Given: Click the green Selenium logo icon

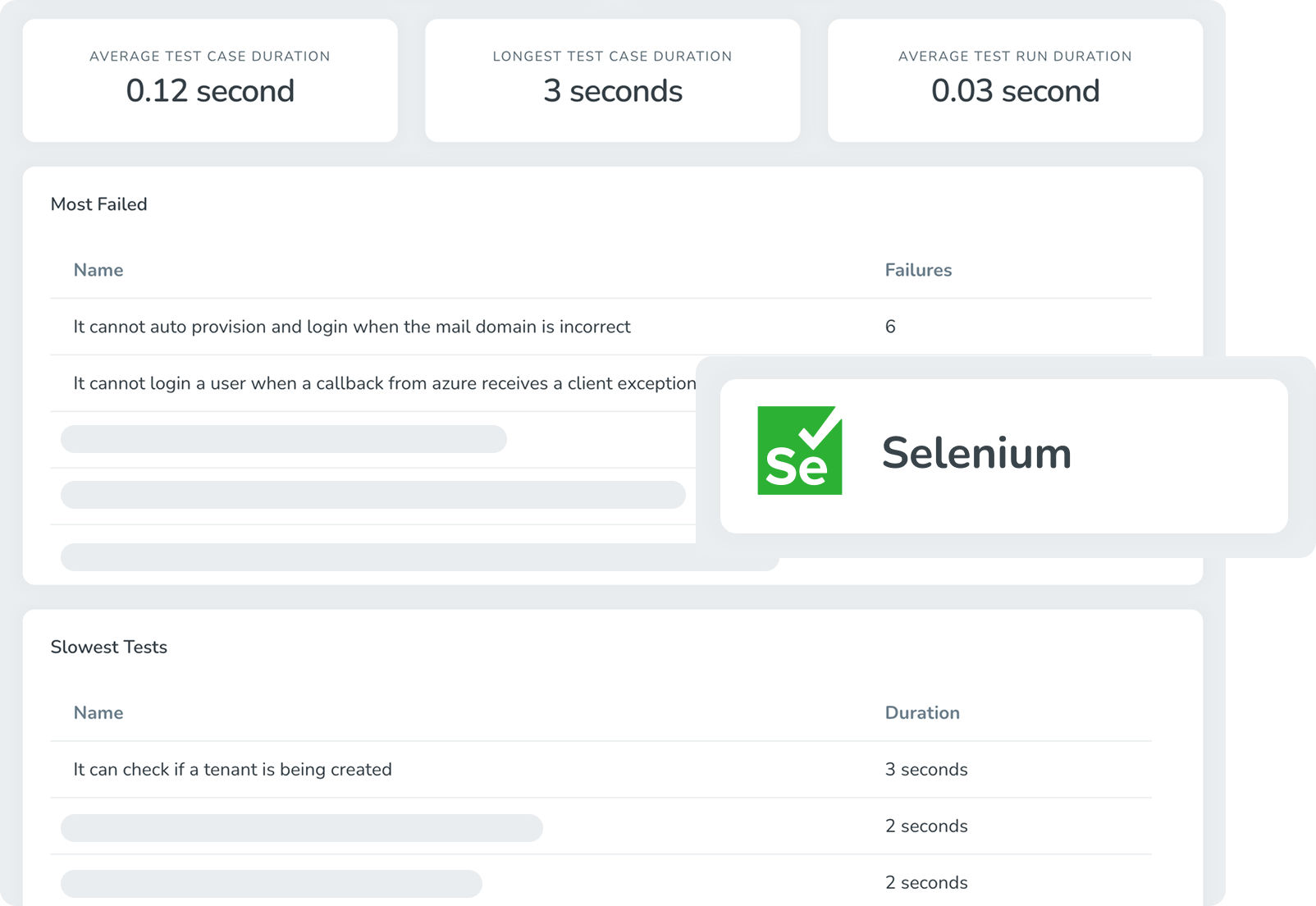Looking at the screenshot, I should (x=800, y=451).
